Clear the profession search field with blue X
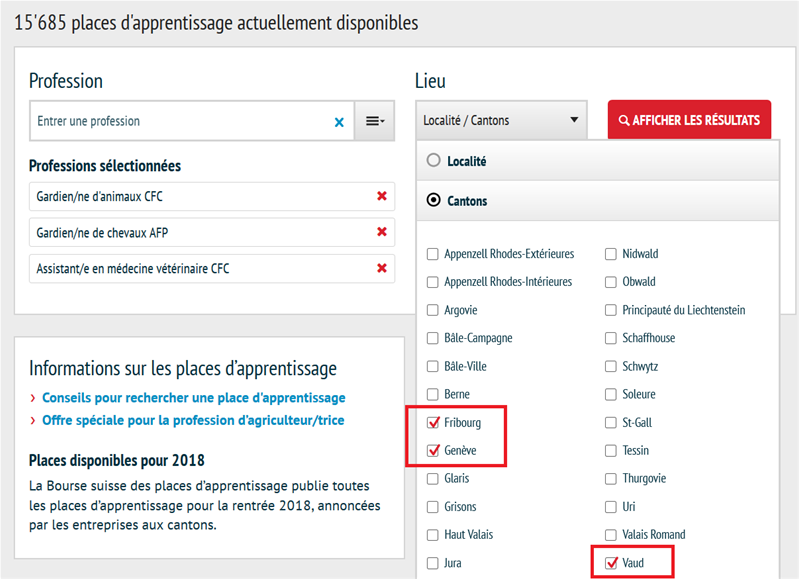799x579 pixels. [x=339, y=122]
